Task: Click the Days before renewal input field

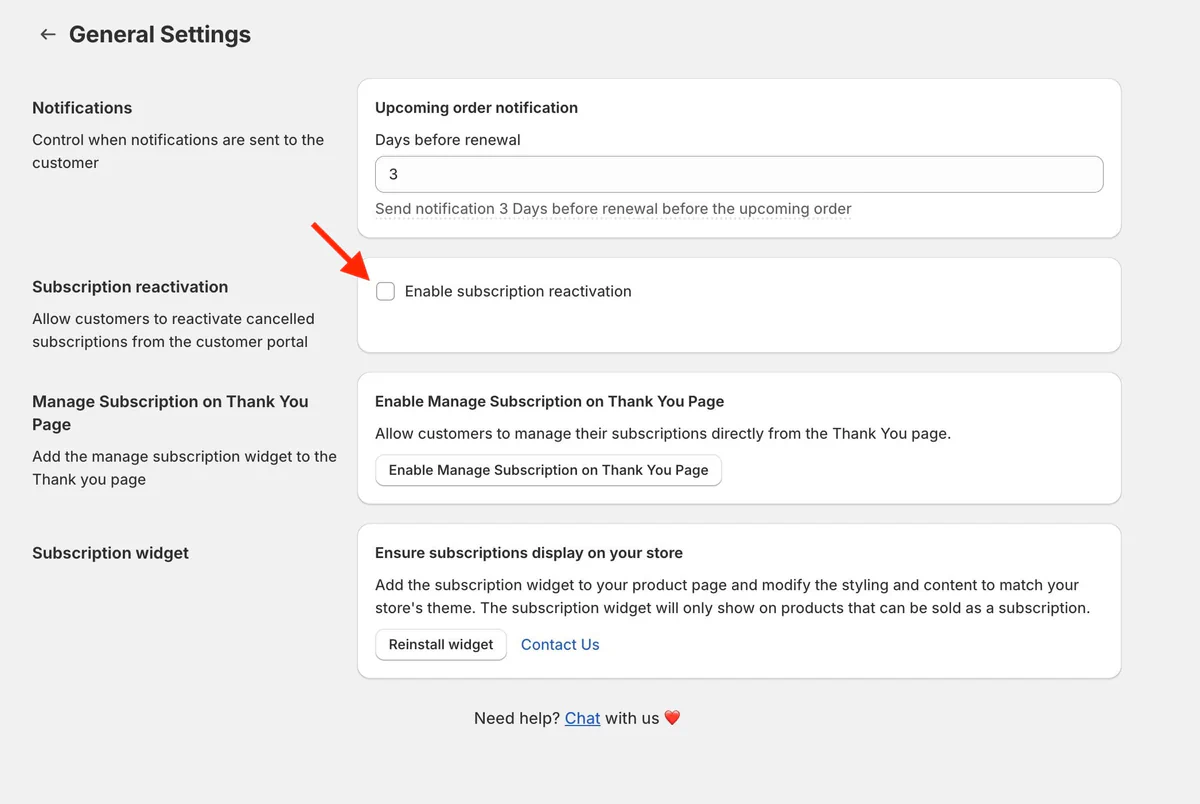Action: pyautogui.click(x=739, y=174)
